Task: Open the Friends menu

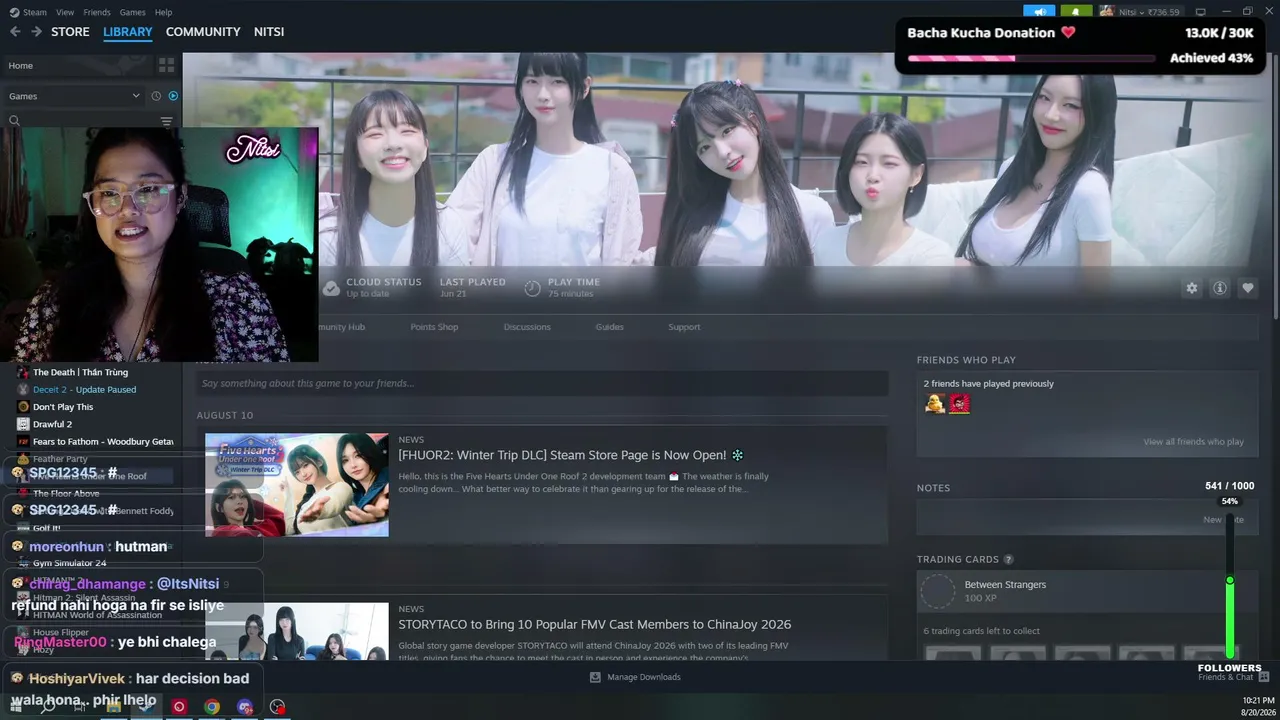Action: point(97,12)
